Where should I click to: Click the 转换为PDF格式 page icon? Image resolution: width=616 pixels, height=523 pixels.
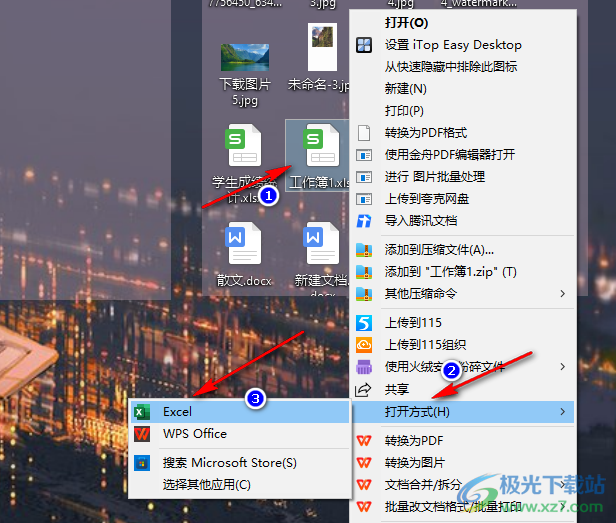coord(364,133)
